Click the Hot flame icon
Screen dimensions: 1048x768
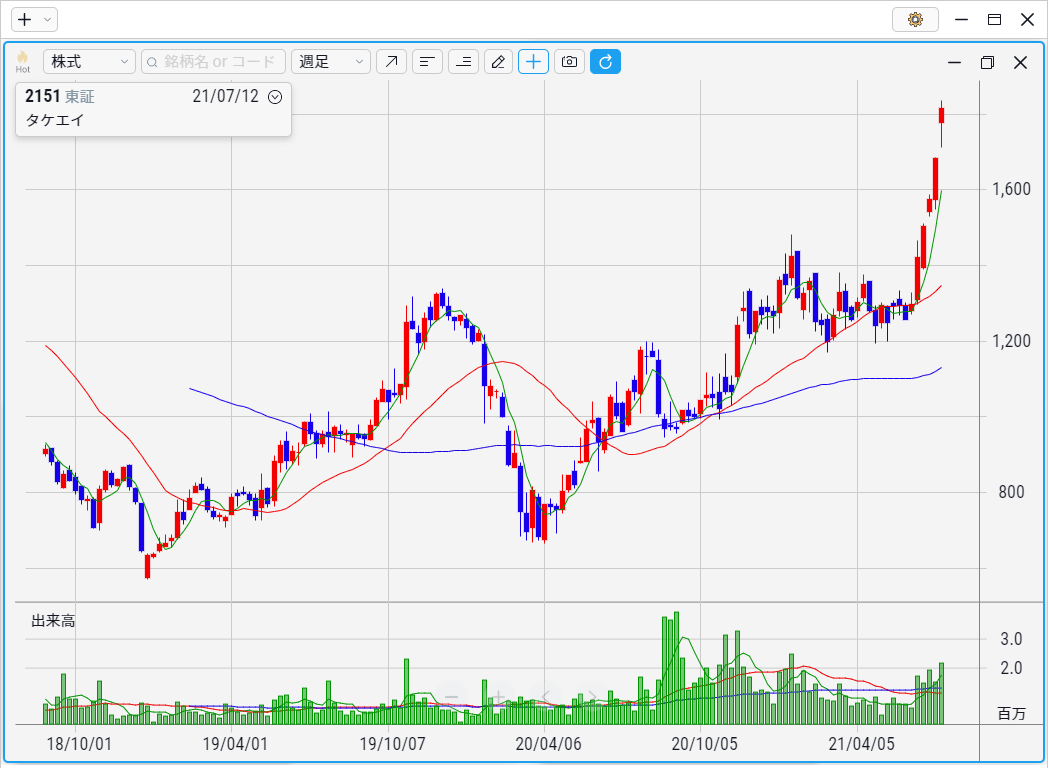coord(23,61)
